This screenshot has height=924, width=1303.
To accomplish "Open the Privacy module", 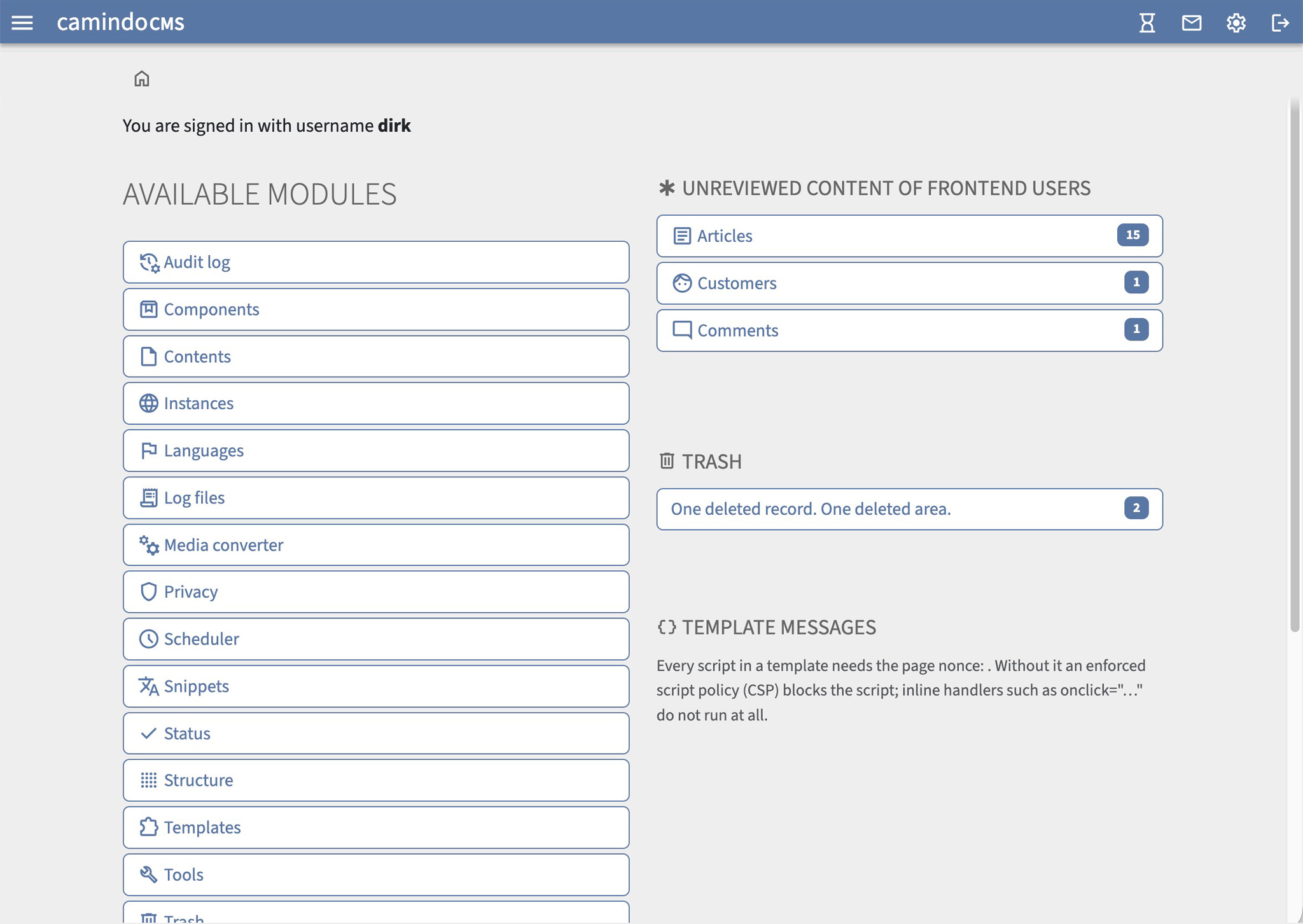I will [x=376, y=592].
